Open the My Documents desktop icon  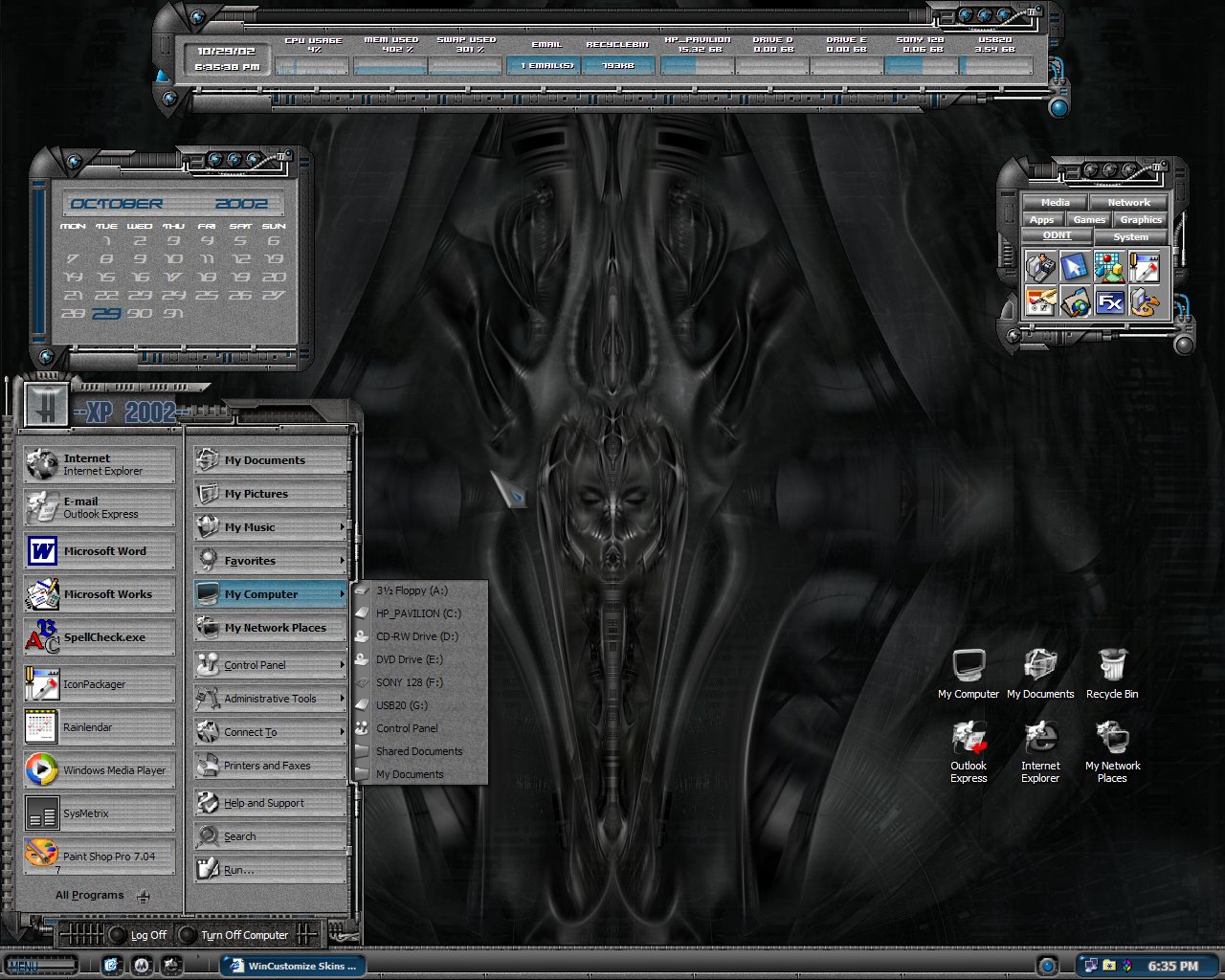(1040, 674)
